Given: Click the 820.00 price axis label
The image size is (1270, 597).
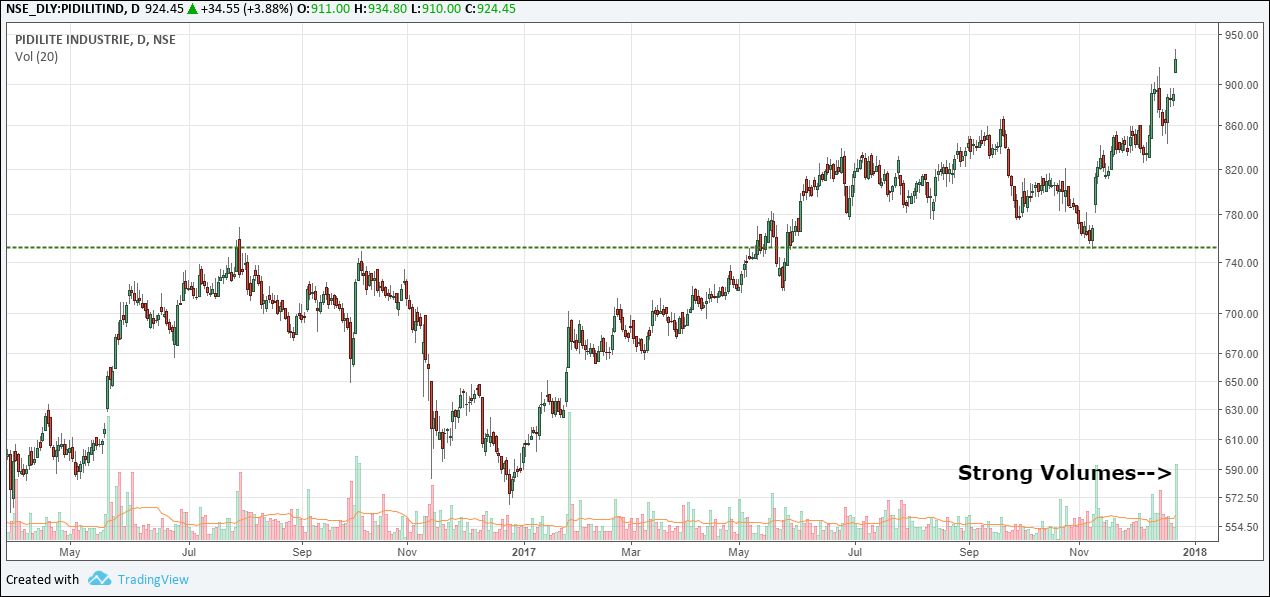Looking at the screenshot, I should coord(1240,170).
